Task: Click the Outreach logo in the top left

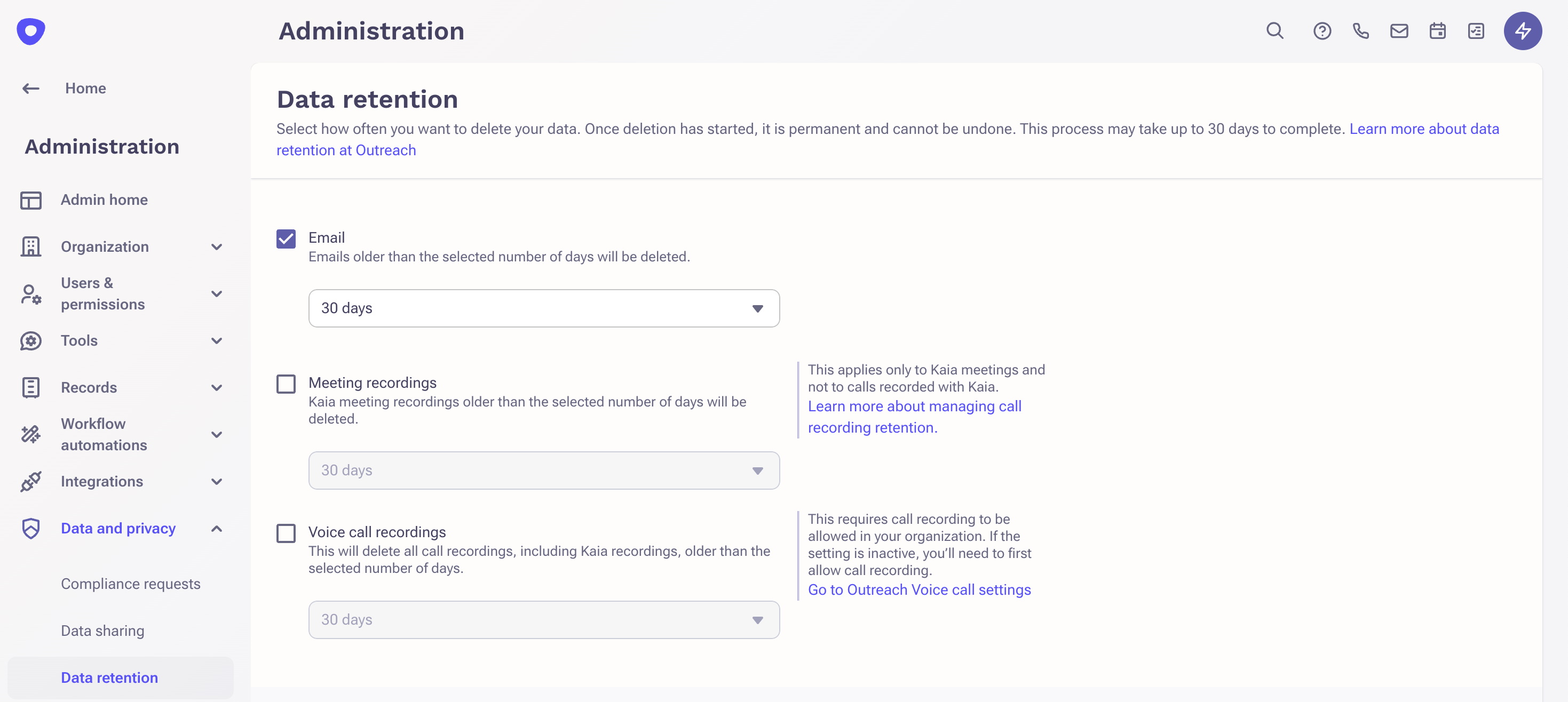Action: (x=30, y=31)
